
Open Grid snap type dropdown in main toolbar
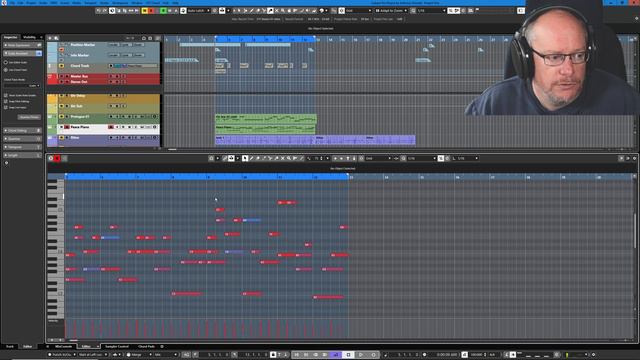[358, 11]
